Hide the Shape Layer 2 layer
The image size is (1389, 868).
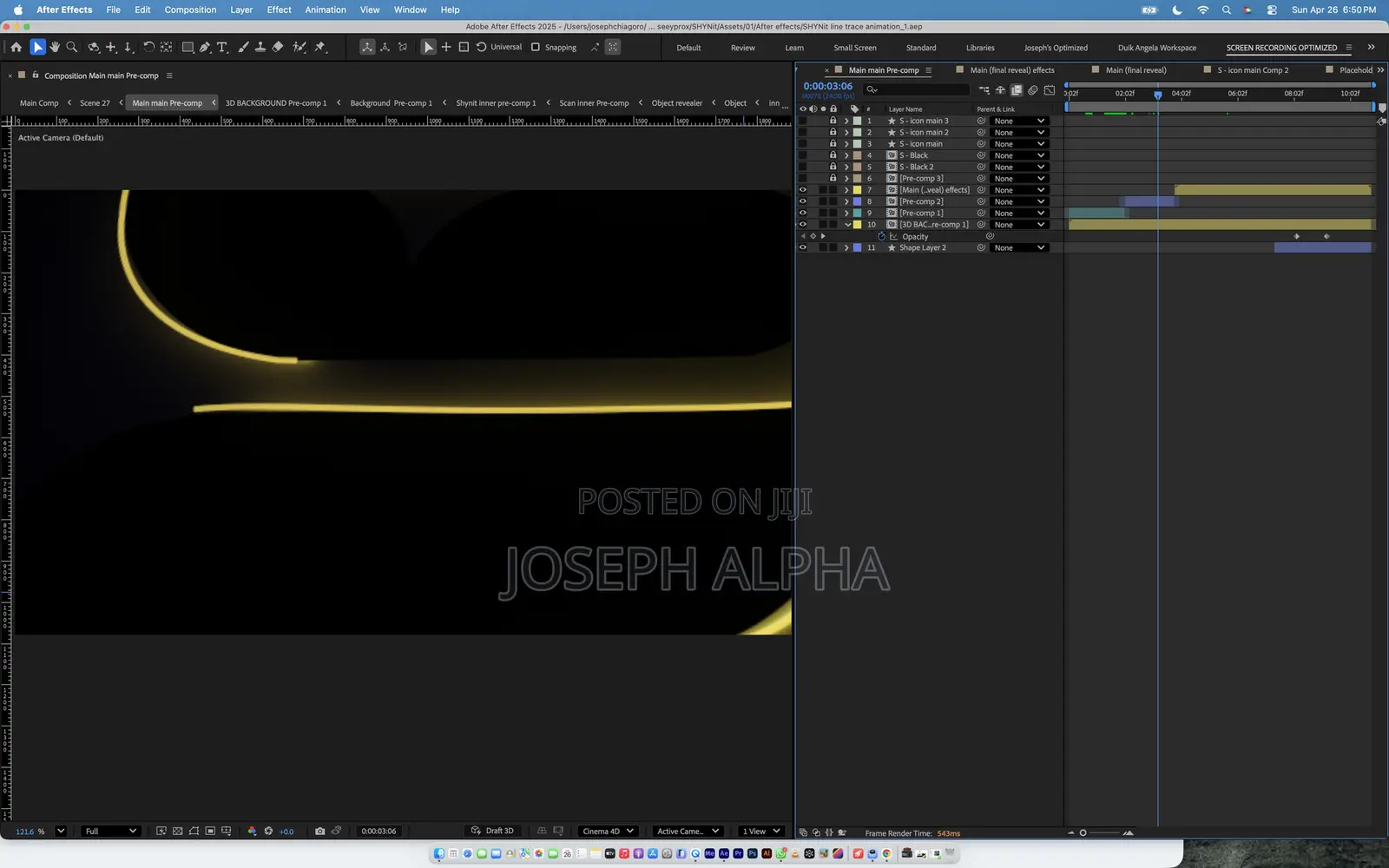[802, 247]
